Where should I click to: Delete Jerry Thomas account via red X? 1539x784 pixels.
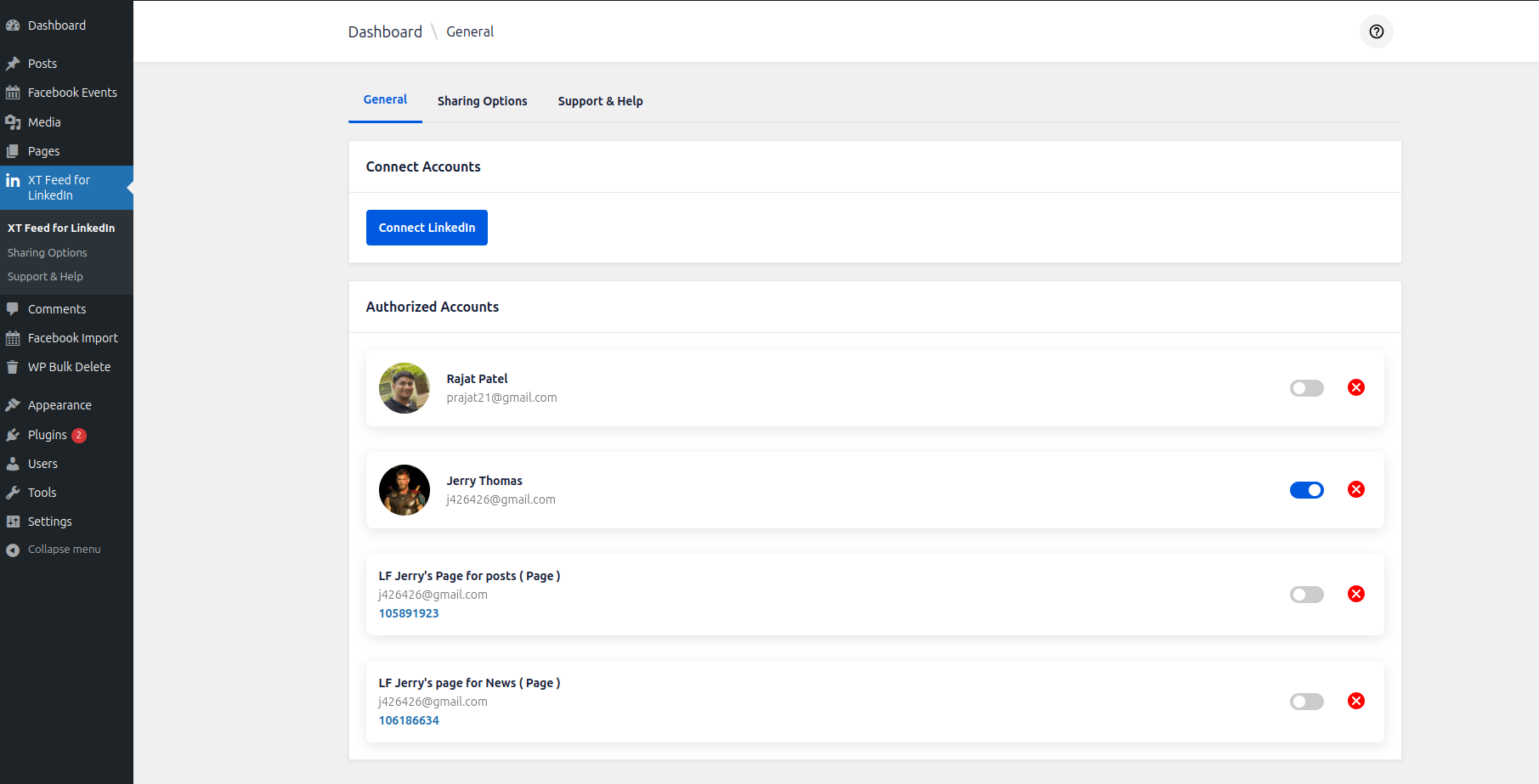pos(1355,489)
